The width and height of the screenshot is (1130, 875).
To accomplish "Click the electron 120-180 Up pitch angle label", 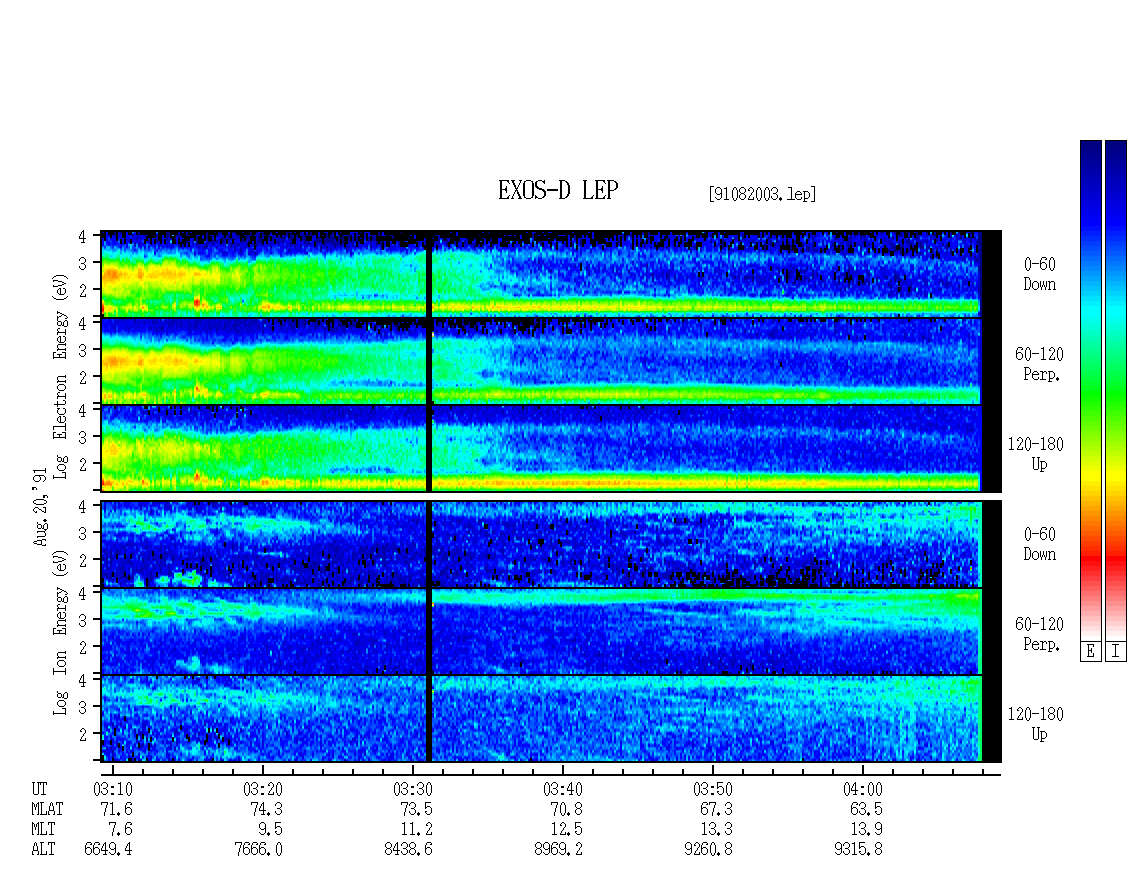I will pos(1036,454).
